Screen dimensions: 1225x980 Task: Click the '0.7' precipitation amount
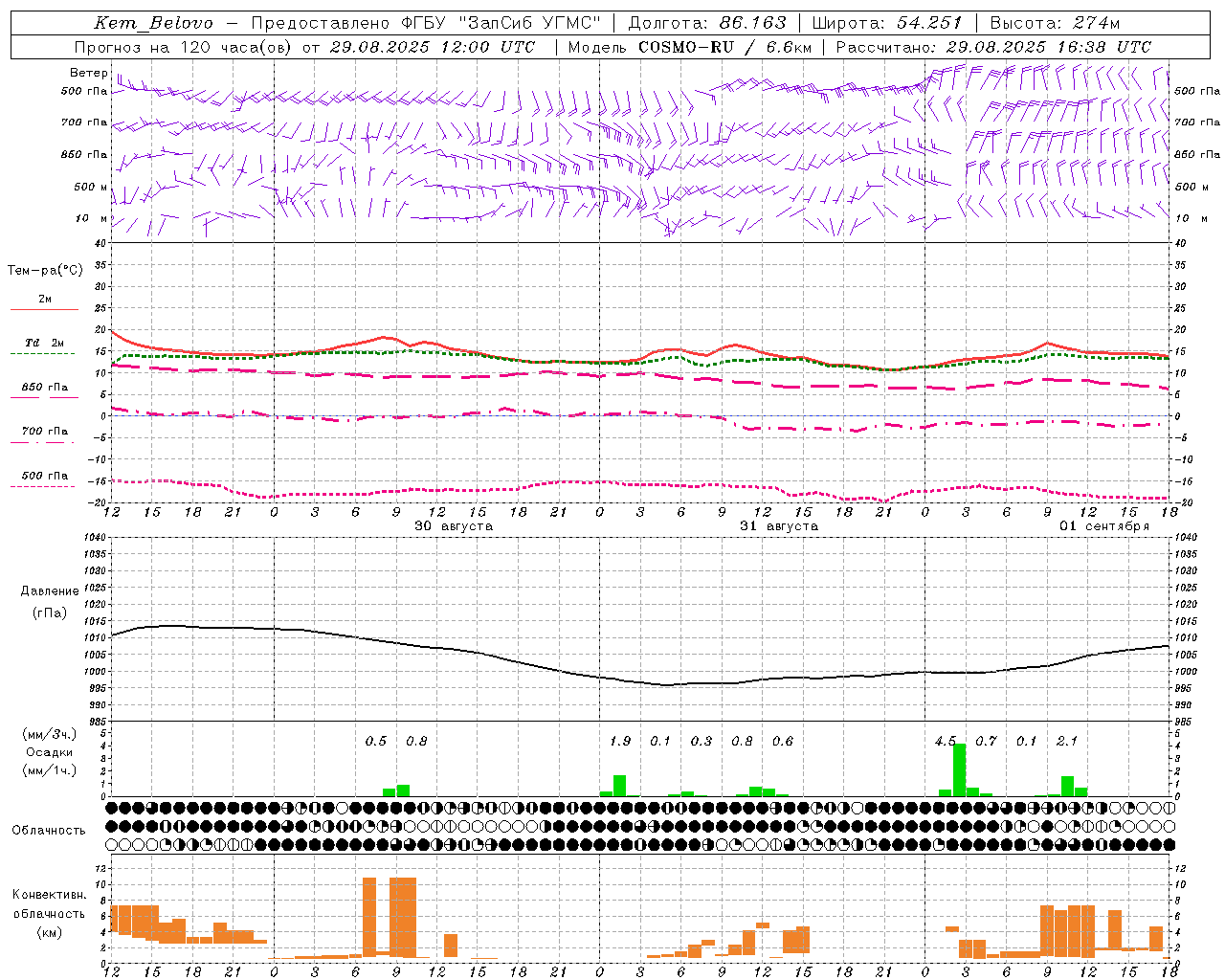coord(986,741)
